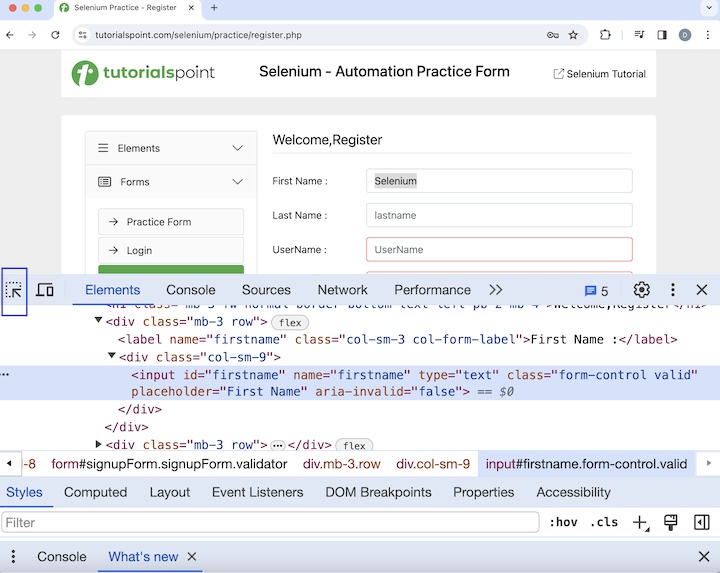Switch to the Network tab
720x573 pixels.
click(342, 290)
